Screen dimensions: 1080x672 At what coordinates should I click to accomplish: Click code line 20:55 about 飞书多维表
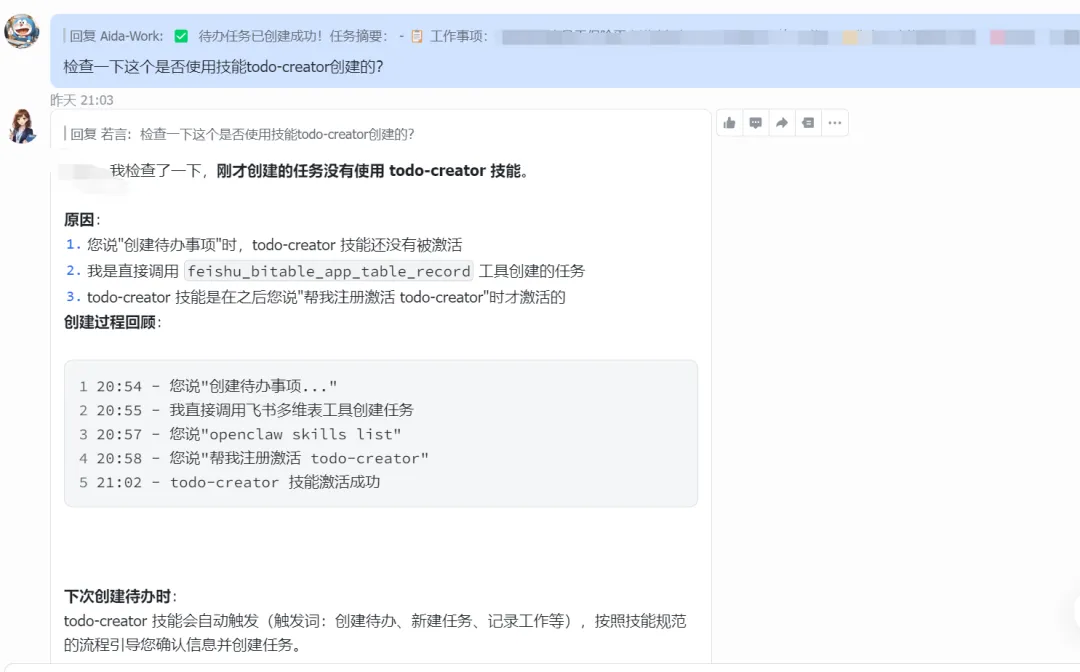pos(246,410)
